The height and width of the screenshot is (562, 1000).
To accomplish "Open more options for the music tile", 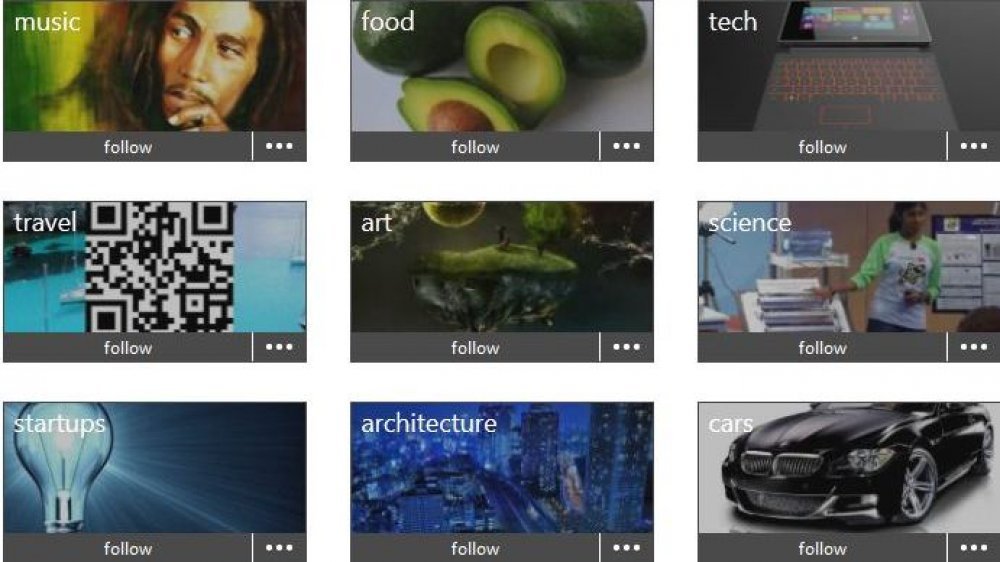I will point(279,147).
